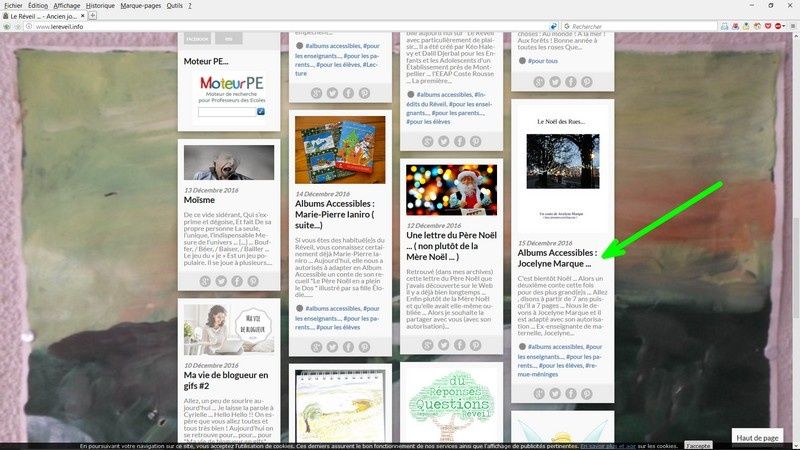Screen dimensions: 800x450
Task: Go back with the browser back arrow
Action: (x=7, y=27)
